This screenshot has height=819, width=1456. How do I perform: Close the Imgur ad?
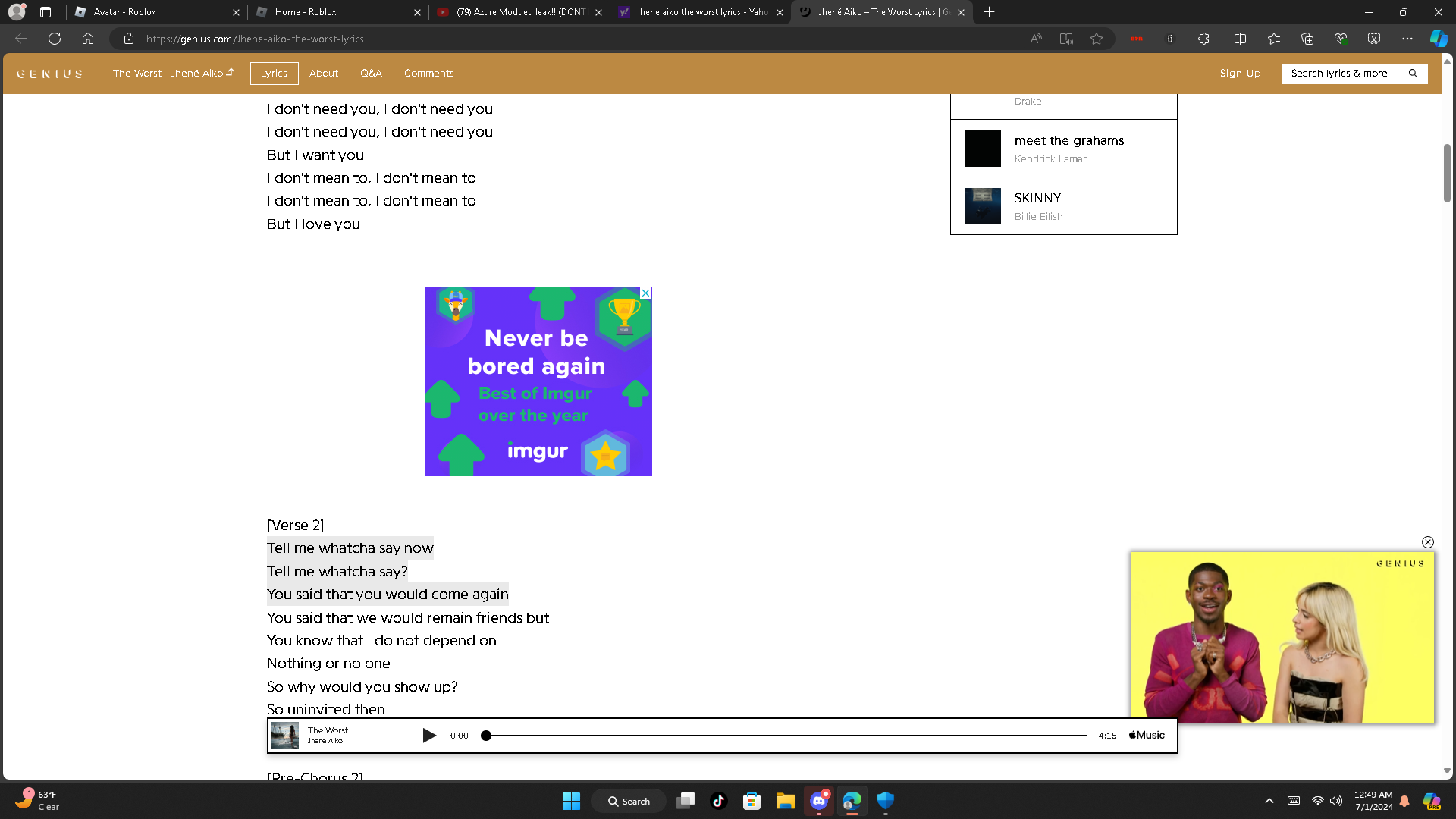[x=645, y=293]
